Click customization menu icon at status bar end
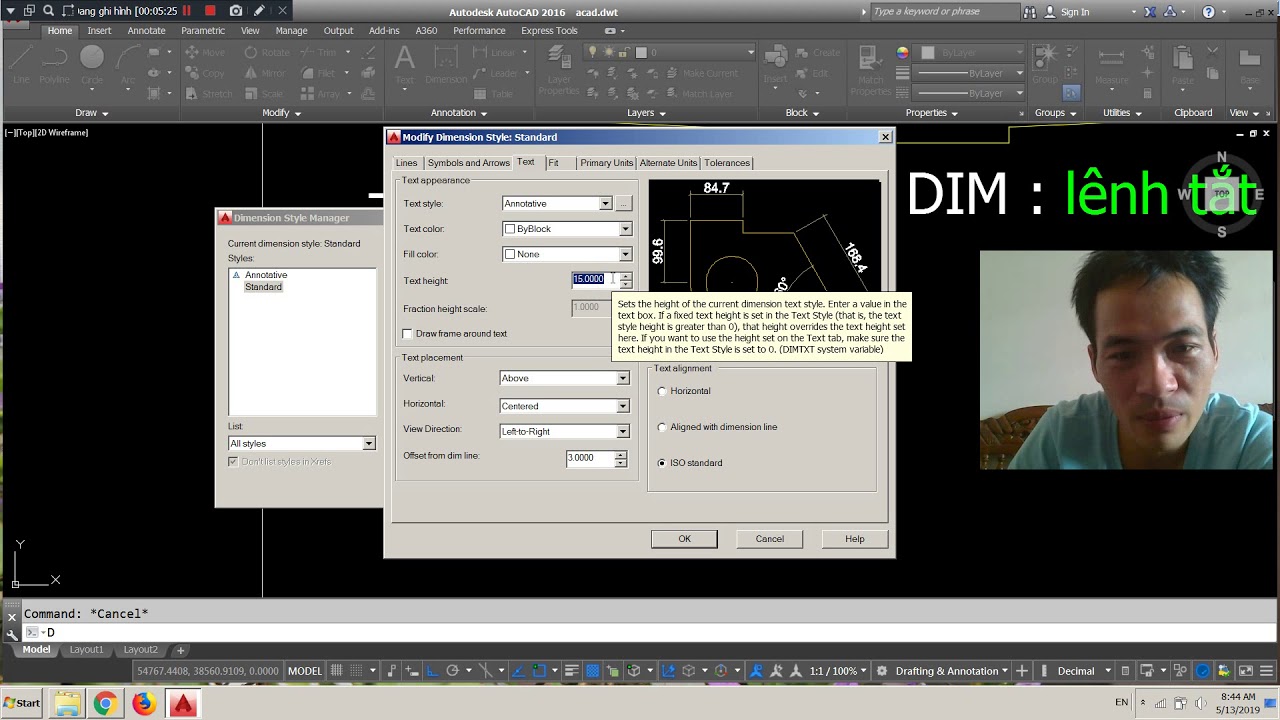The width and height of the screenshot is (1280, 720). (1268, 671)
